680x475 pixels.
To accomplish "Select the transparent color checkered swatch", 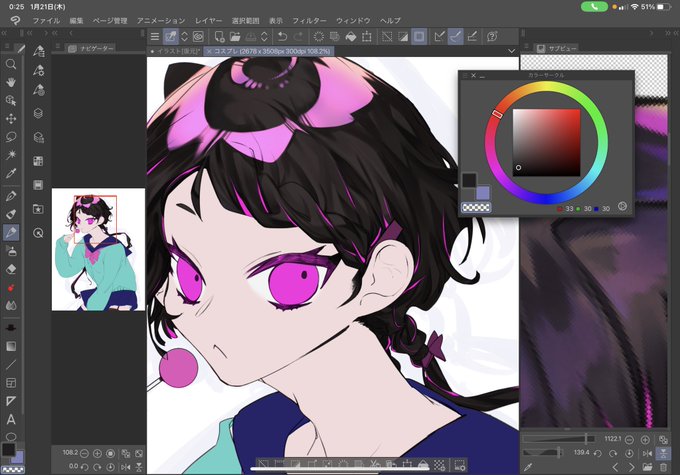I will [x=476, y=208].
